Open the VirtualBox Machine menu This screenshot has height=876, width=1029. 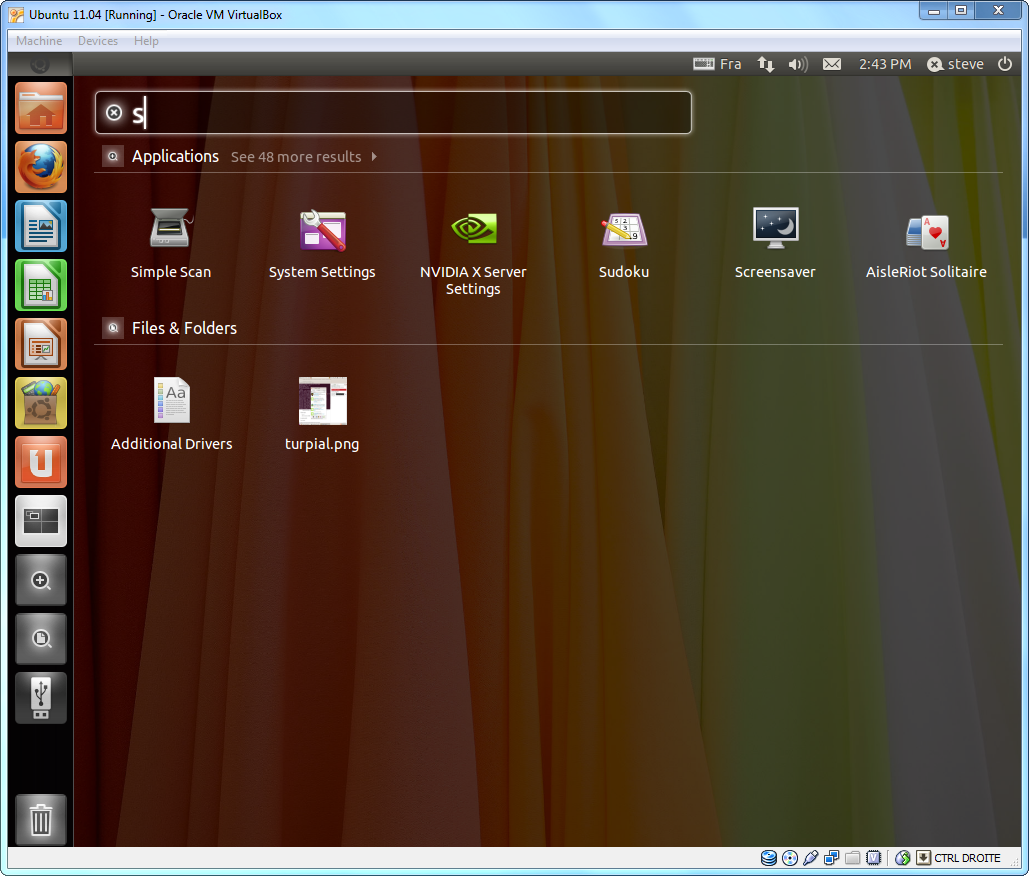(39, 41)
